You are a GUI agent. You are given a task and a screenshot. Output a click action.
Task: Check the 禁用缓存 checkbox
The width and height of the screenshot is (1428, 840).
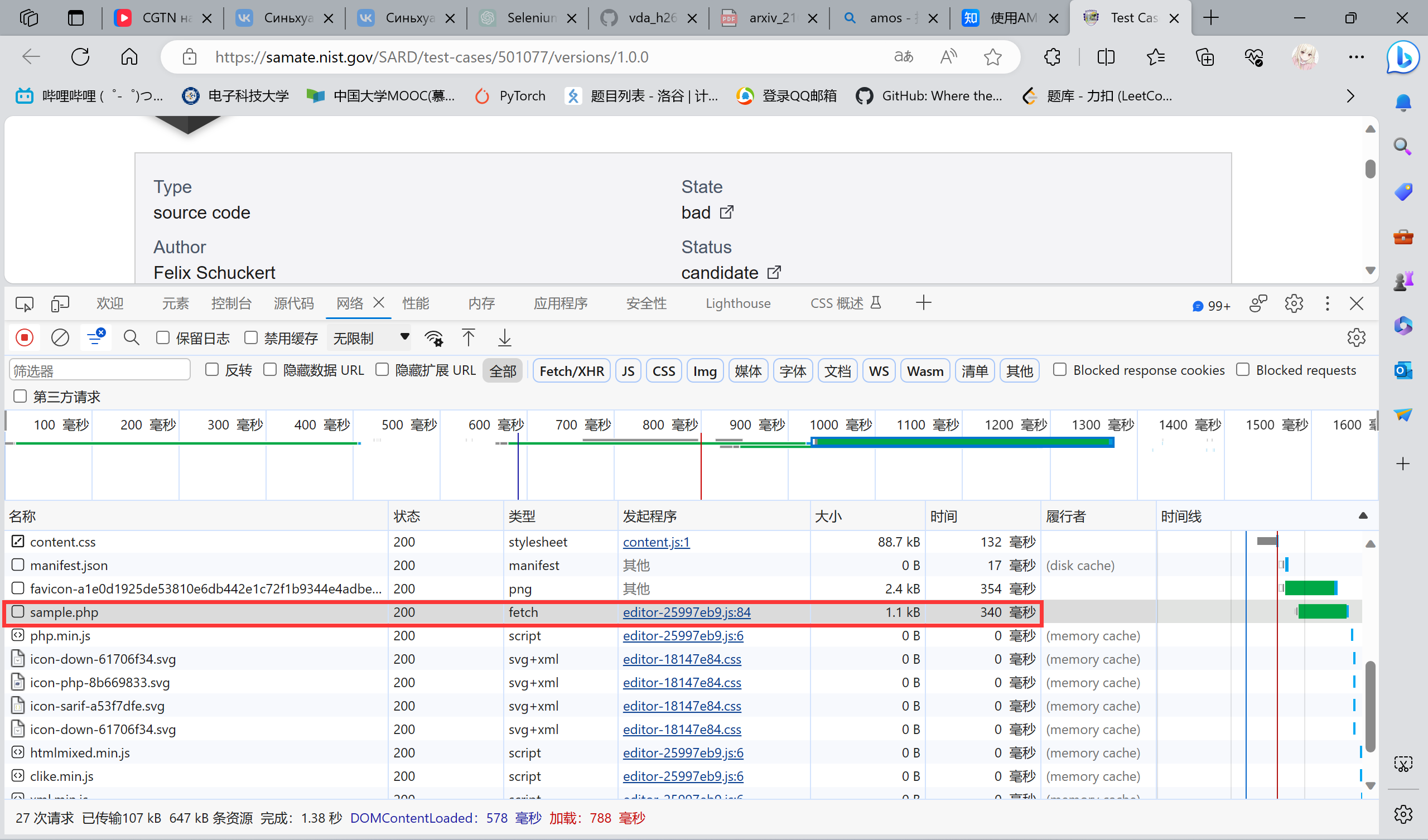pyautogui.click(x=251, y=338)
